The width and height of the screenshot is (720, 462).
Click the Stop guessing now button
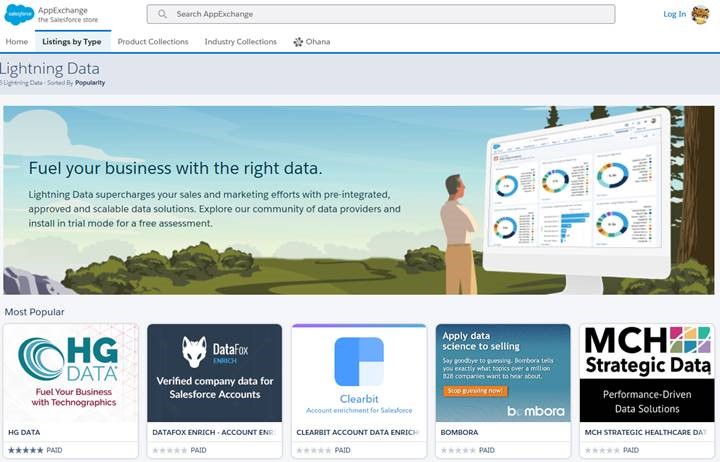point(475,391)
